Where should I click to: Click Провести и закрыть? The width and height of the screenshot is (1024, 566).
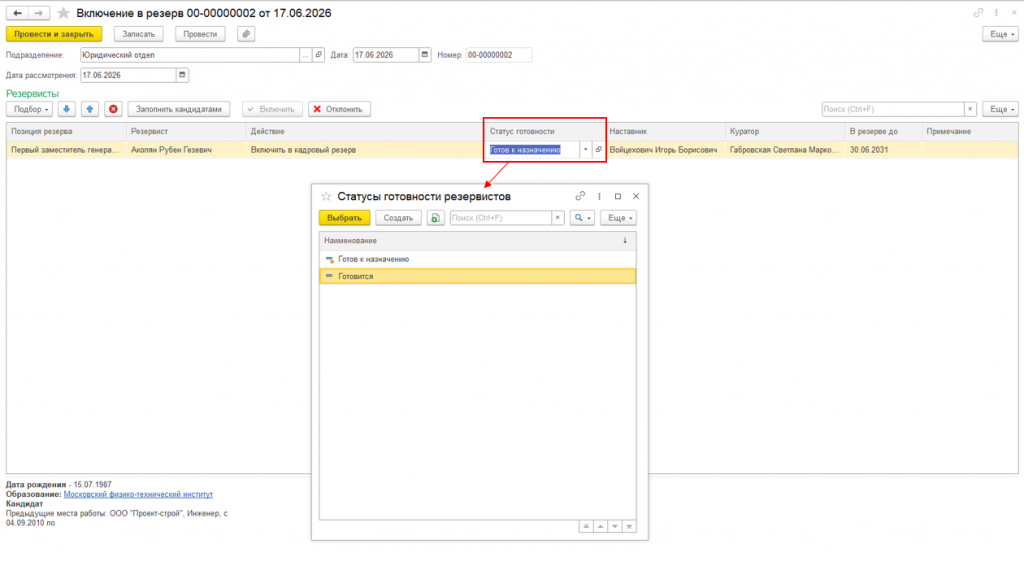pyautogui.click(x=54, y=34)
